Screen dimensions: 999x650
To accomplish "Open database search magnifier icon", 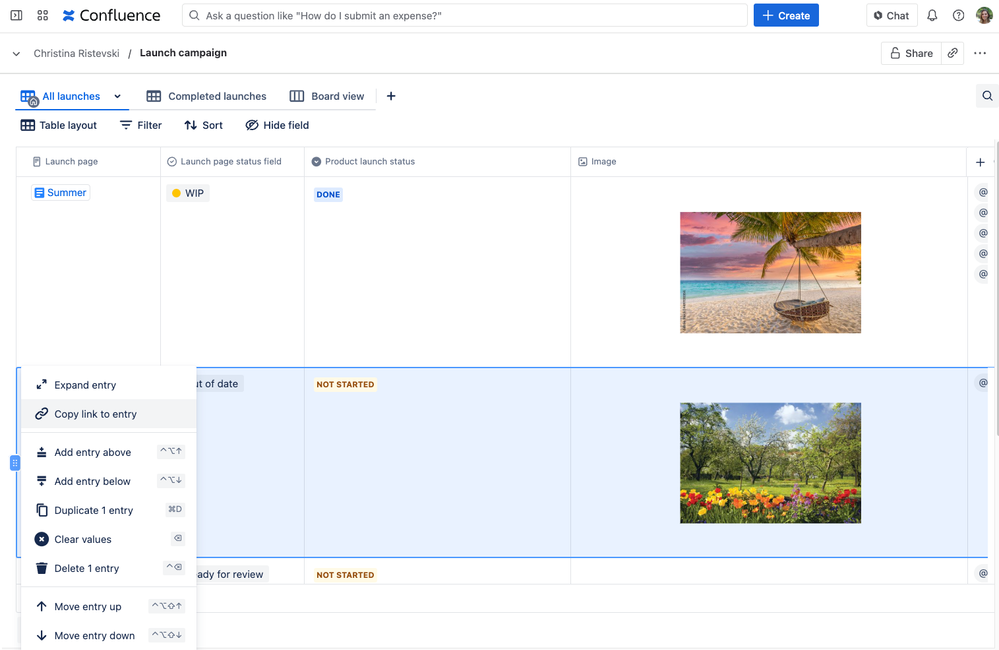I will point(987,96).
